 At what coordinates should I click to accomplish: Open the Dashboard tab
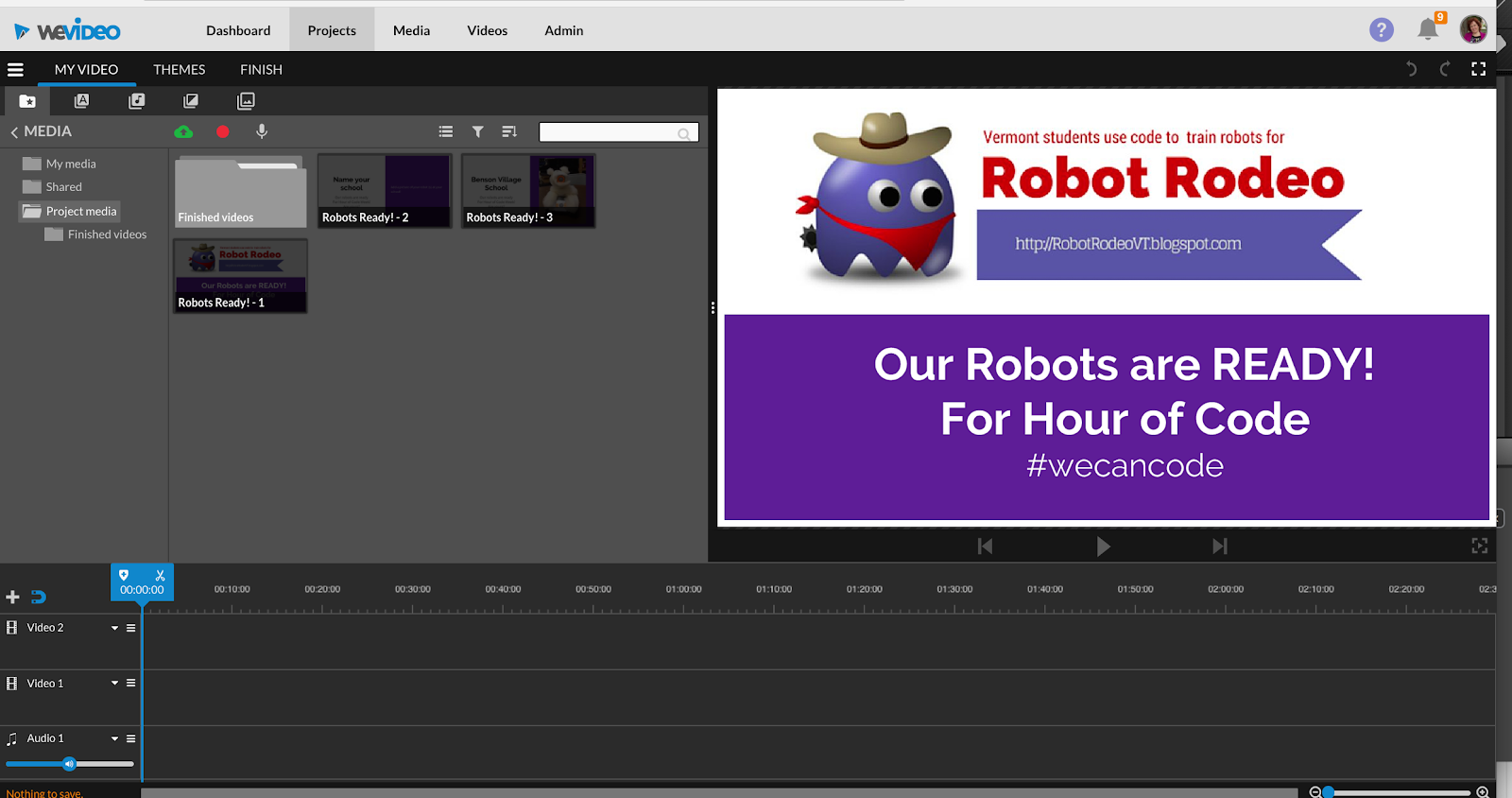pos(238,30)
